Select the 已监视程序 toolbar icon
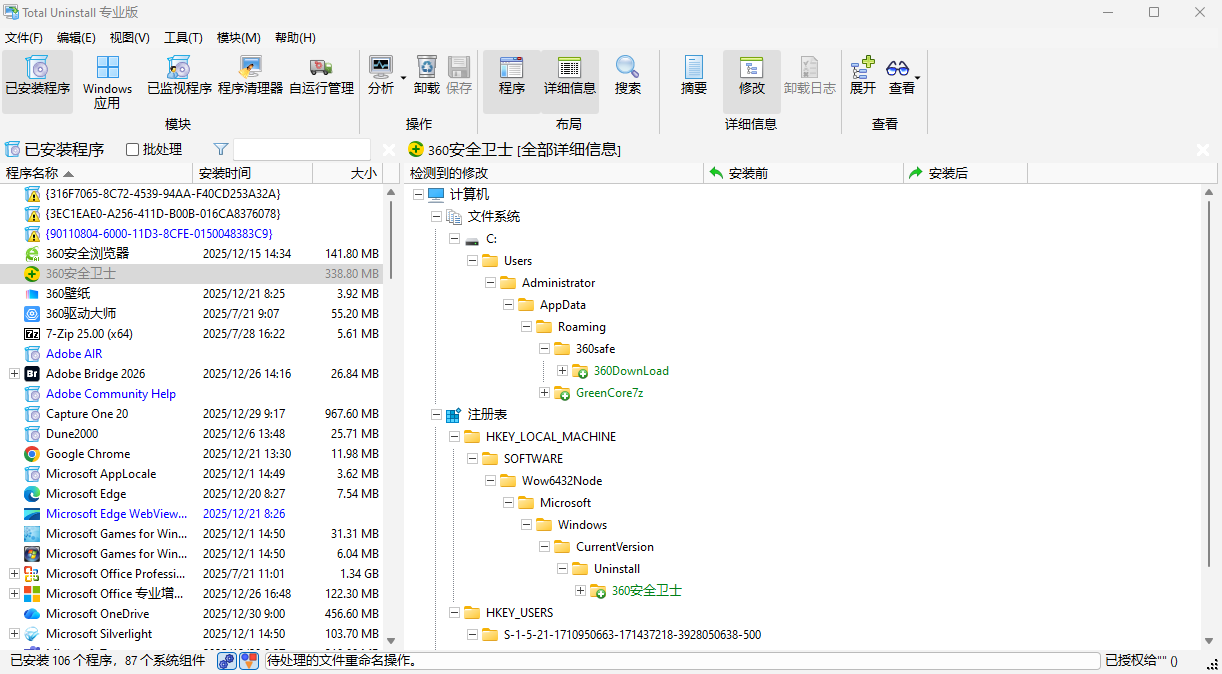Screen dimensions: 1222x674 coord(179,76)
